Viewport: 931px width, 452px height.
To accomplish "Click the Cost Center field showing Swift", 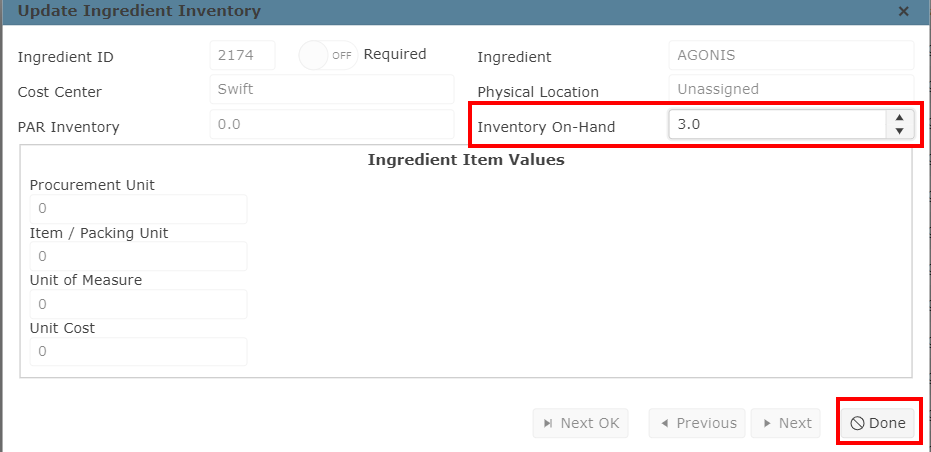I will coord(332,90).
